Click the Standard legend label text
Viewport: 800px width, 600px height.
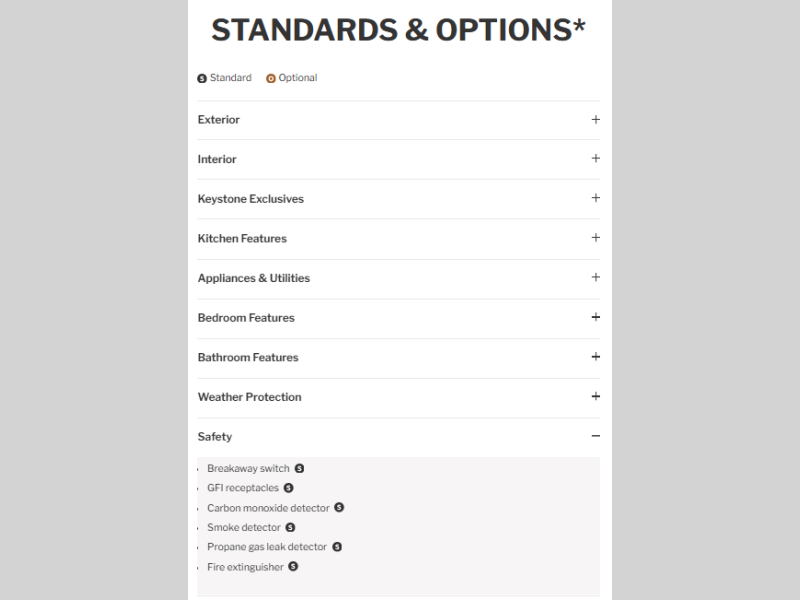coord(231,78)
